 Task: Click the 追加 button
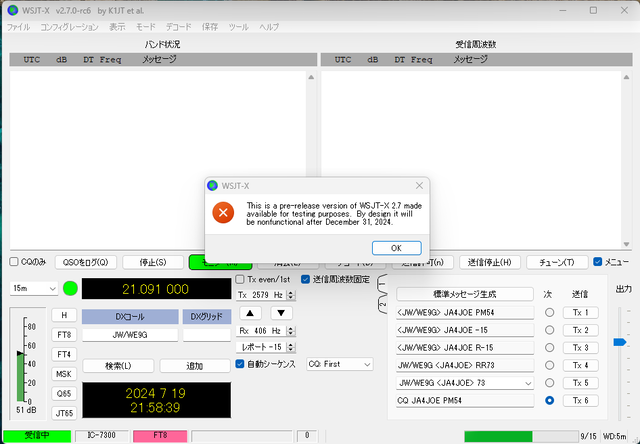[195, 366]
